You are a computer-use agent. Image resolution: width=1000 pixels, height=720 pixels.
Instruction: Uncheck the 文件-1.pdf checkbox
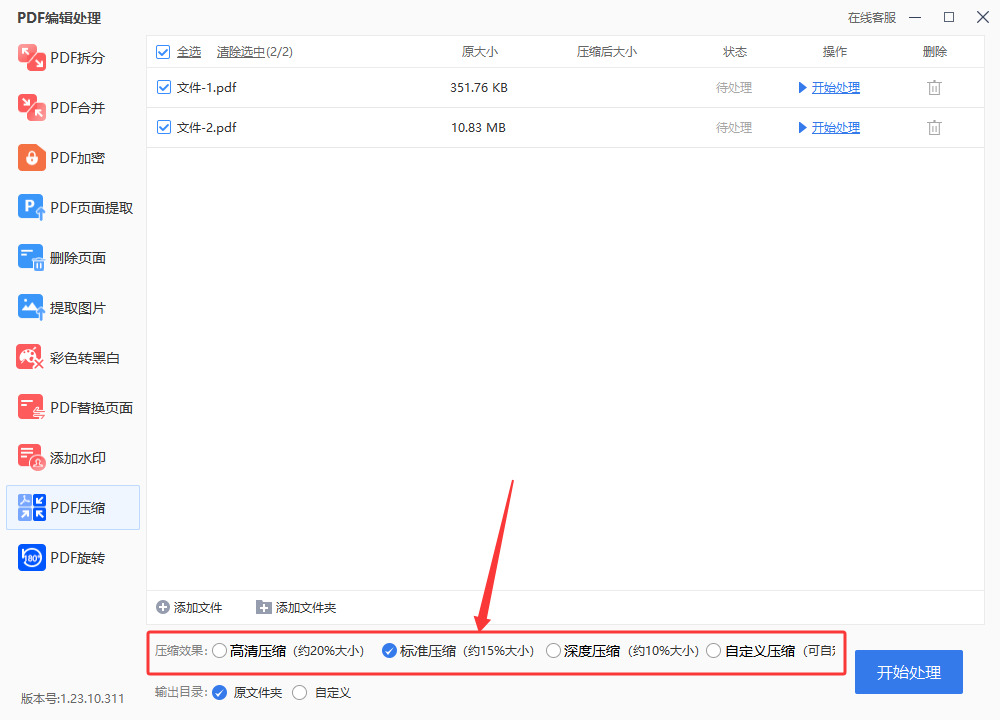(x=164, y=87)
